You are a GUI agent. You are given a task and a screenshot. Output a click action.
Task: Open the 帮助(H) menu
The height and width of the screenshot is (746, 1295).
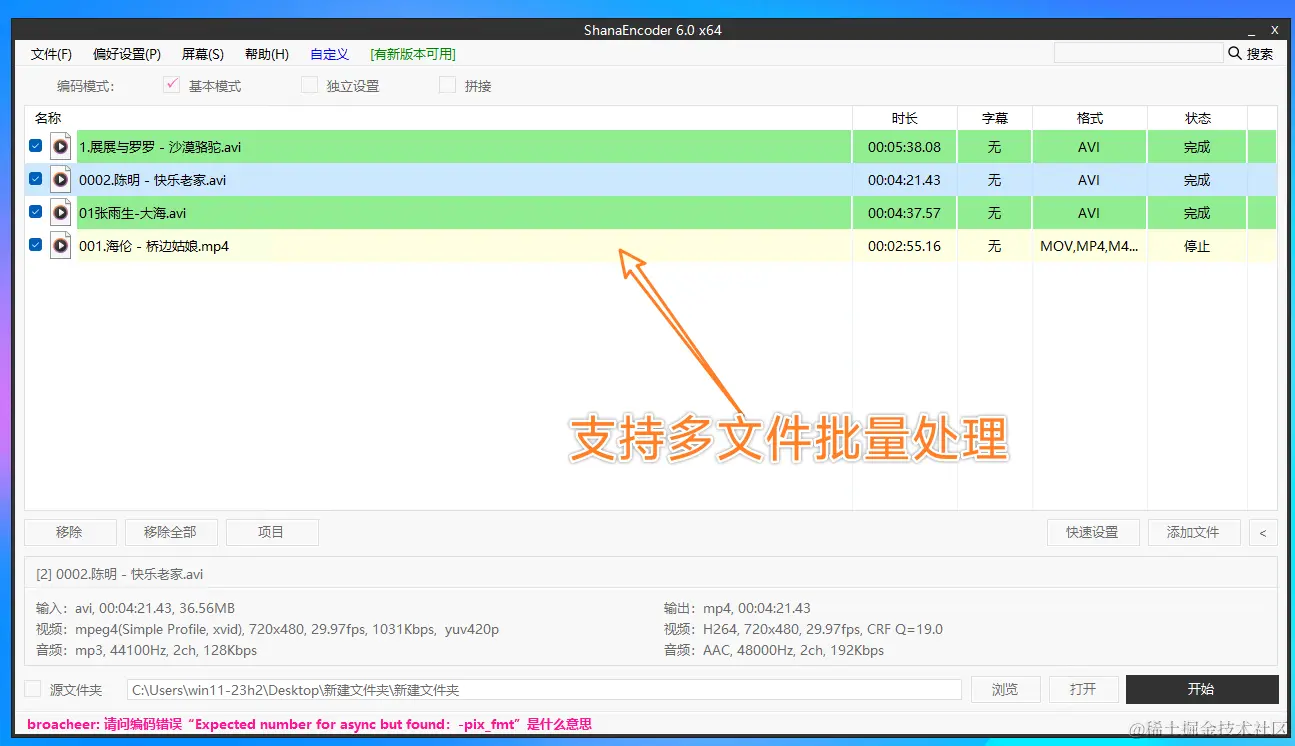click(267, 54)
